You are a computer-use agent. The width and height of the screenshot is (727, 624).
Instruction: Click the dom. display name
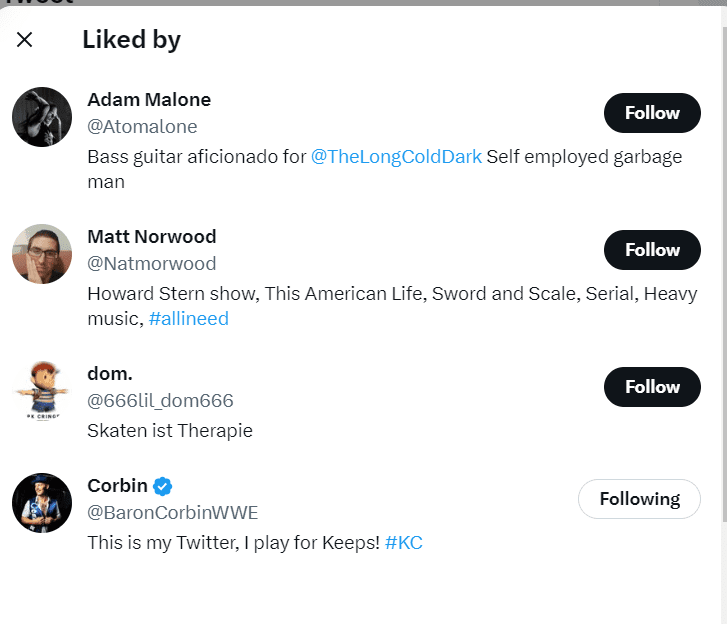click(x=108, y=374)
